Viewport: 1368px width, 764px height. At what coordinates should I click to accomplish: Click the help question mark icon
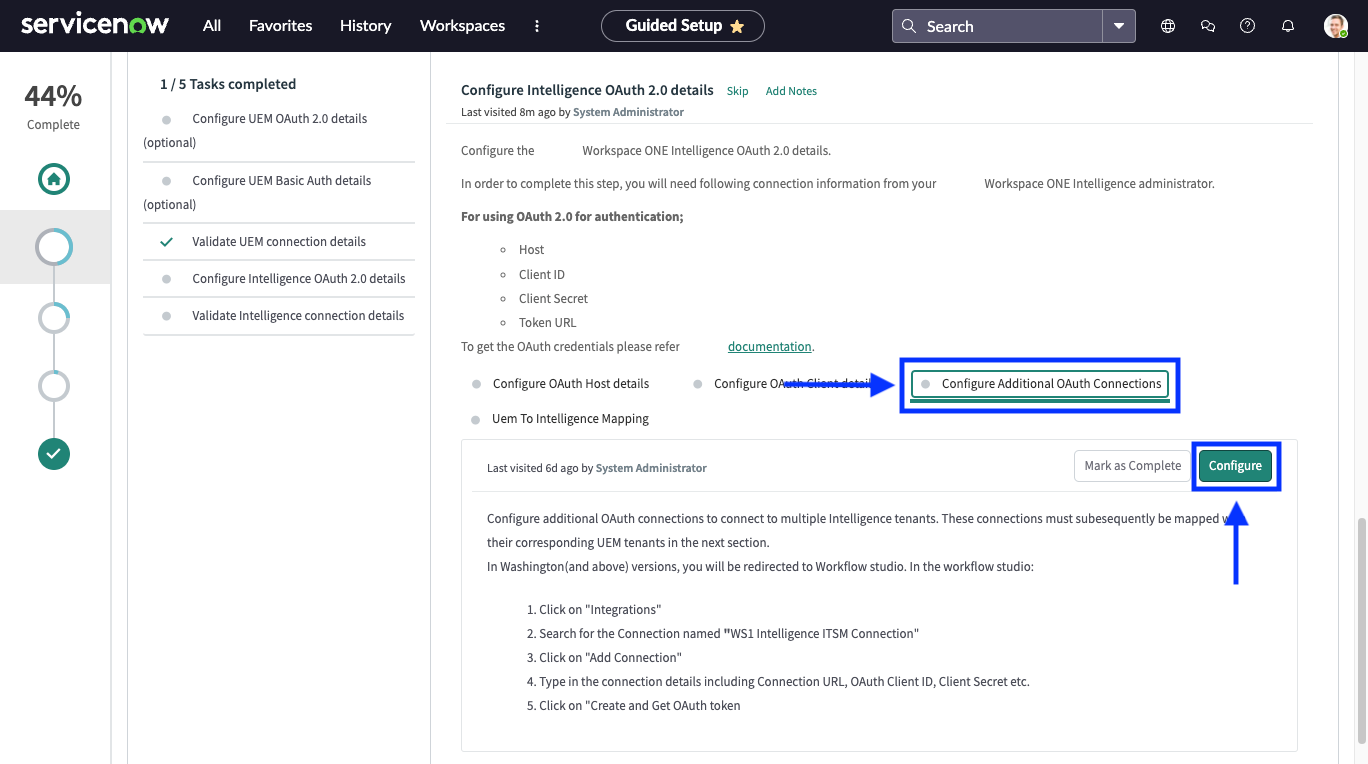click(x=1247, y=25)
